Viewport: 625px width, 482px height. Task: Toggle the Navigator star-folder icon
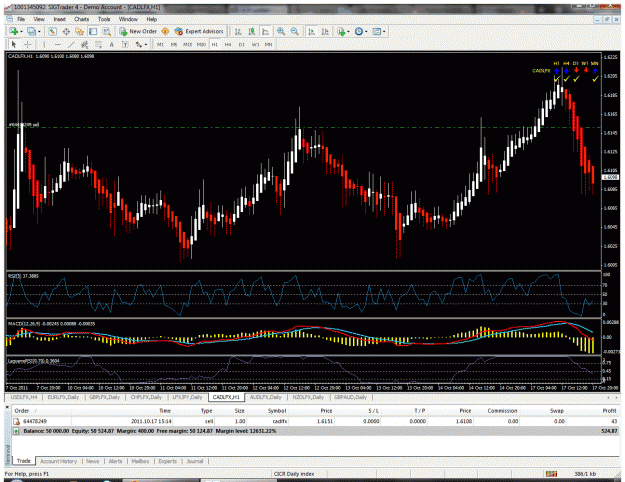80,31
